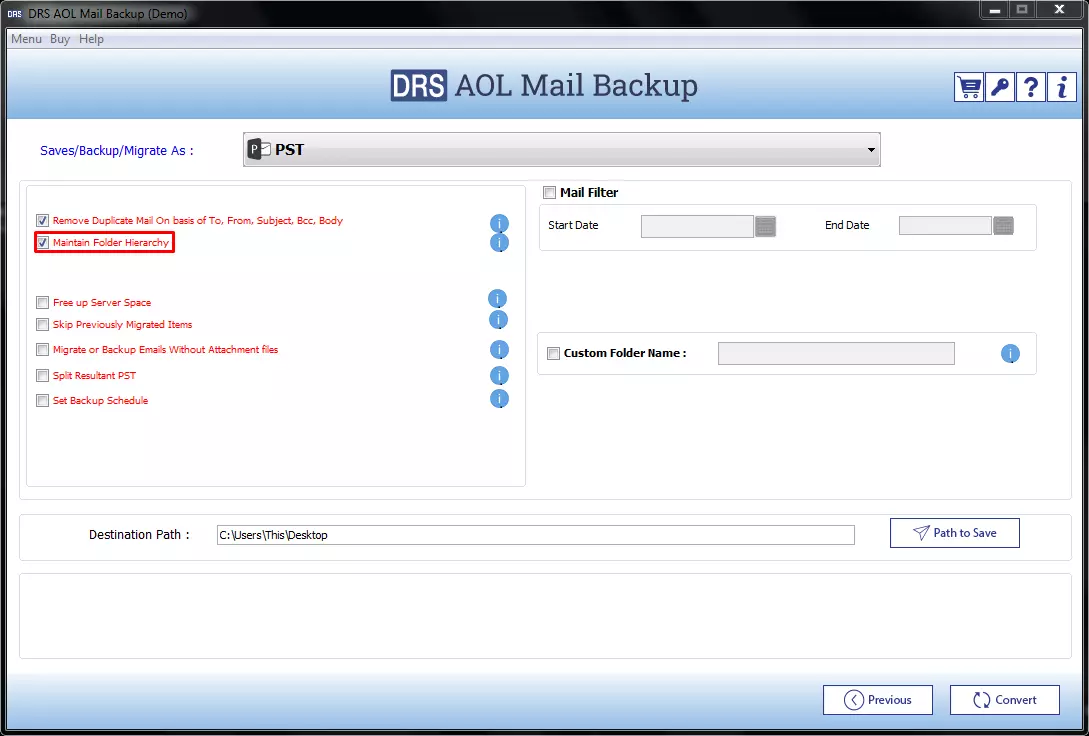Open help via question mark icon
Viewport: 1089px width, 736px height.
(1031, 87)
